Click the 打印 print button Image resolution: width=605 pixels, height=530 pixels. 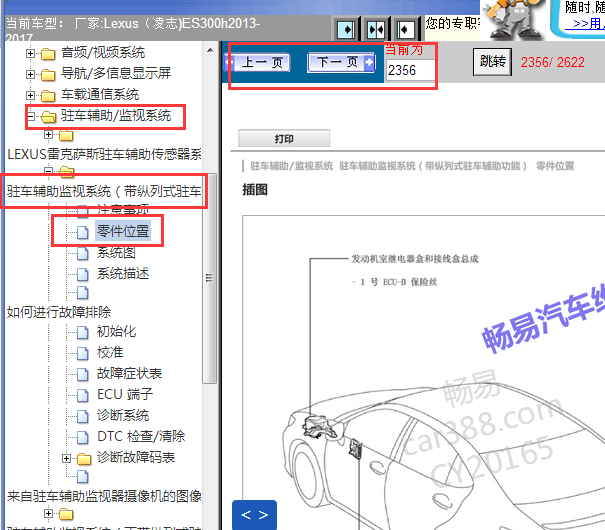click(x=284, y=138)
